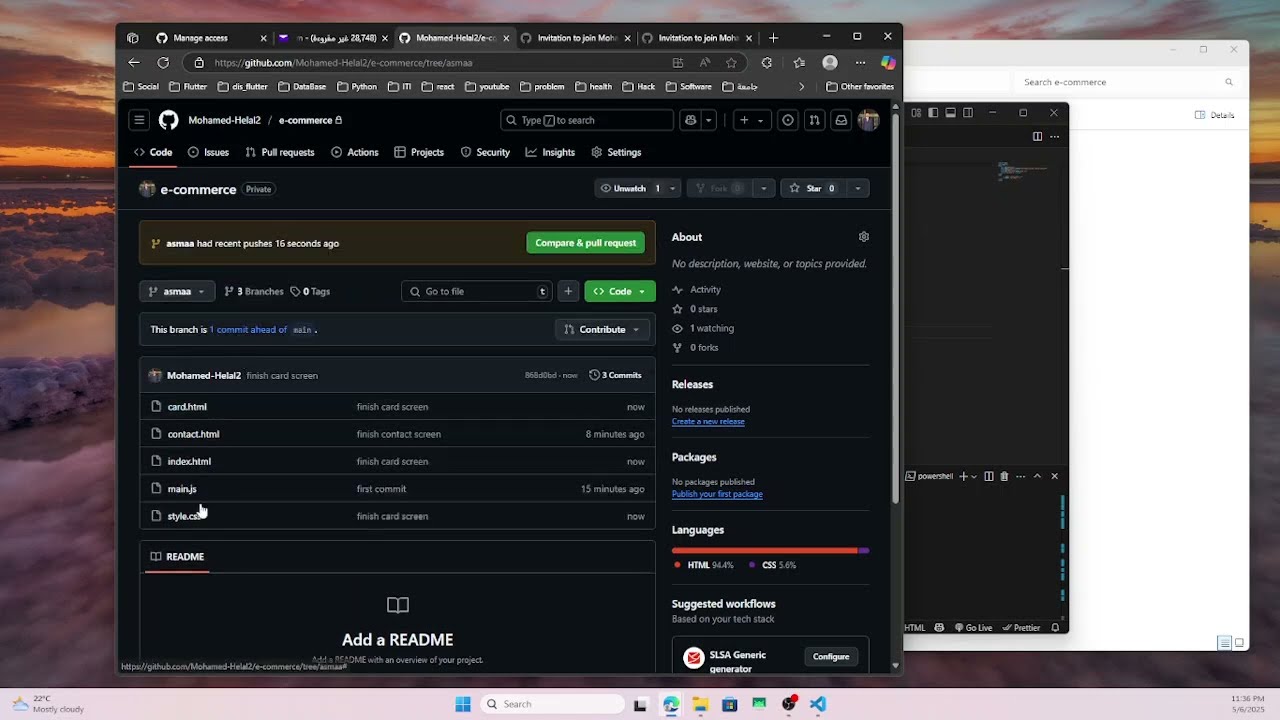Screen dimensions: 1280x720
Task: Expand the green Code dropdown button
Action: pyautogui.click(x=620, y=291)
